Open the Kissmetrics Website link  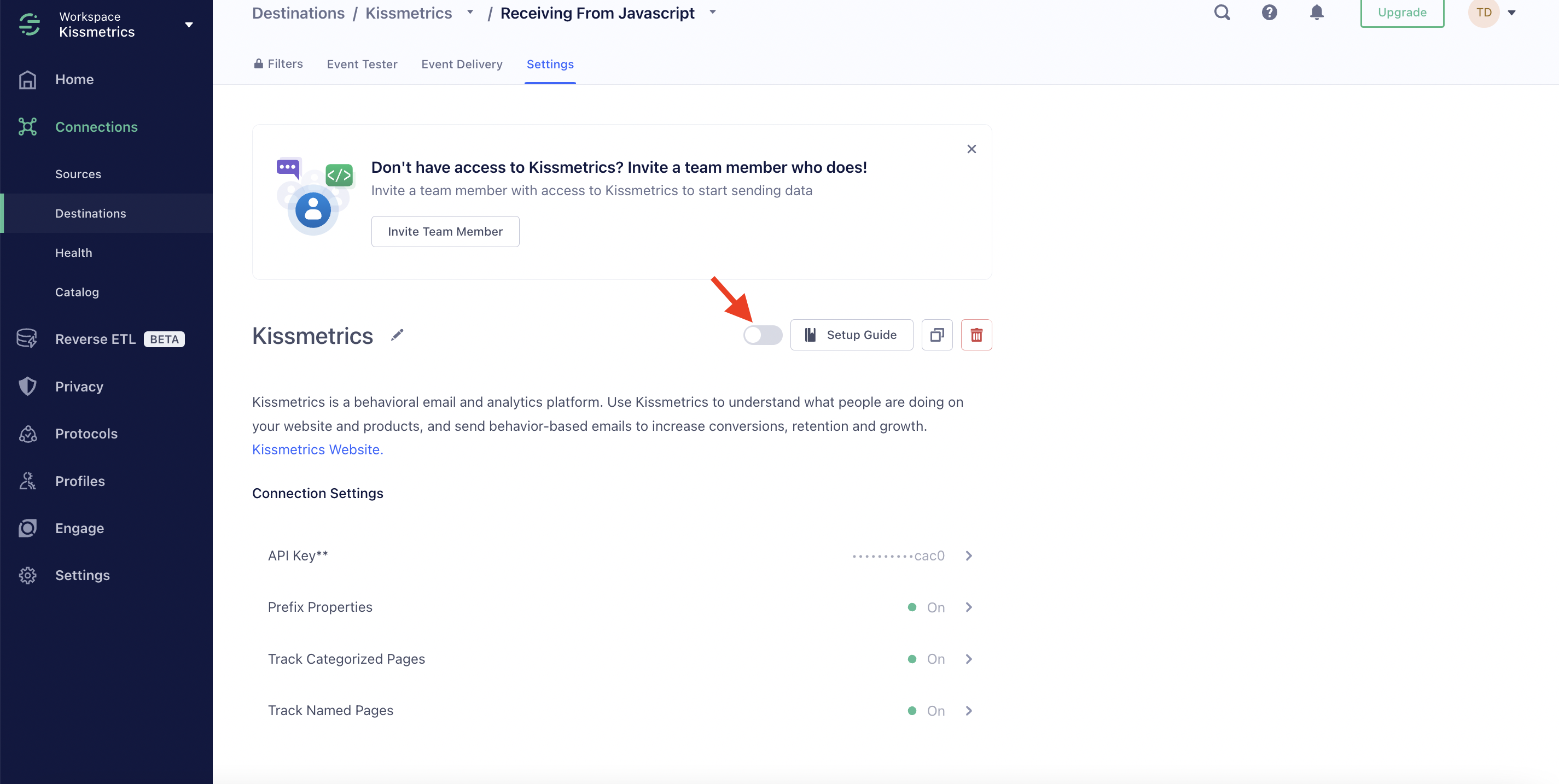pyautogui.click(x=317, y=449)
